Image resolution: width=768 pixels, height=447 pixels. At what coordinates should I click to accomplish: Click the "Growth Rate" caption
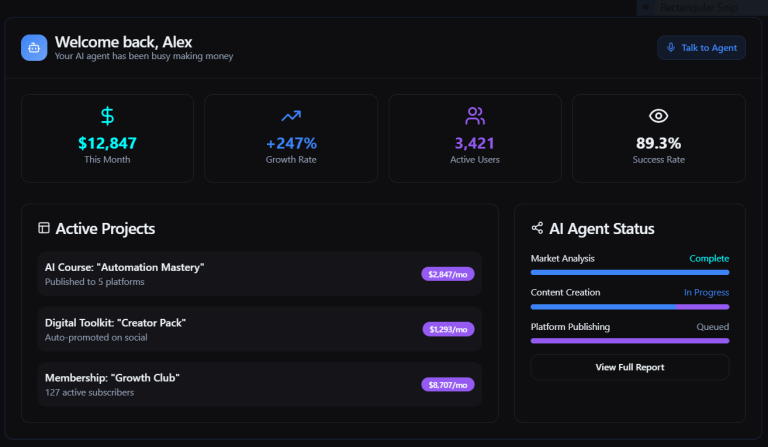pyautogui.click(x=291, y=160)
